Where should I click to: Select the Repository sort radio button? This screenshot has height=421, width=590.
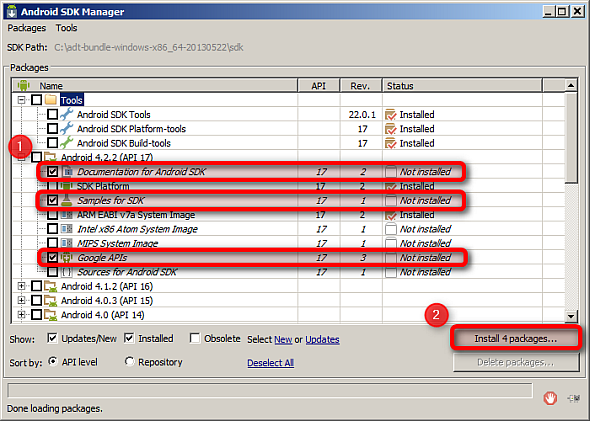(x=129, y=362)
